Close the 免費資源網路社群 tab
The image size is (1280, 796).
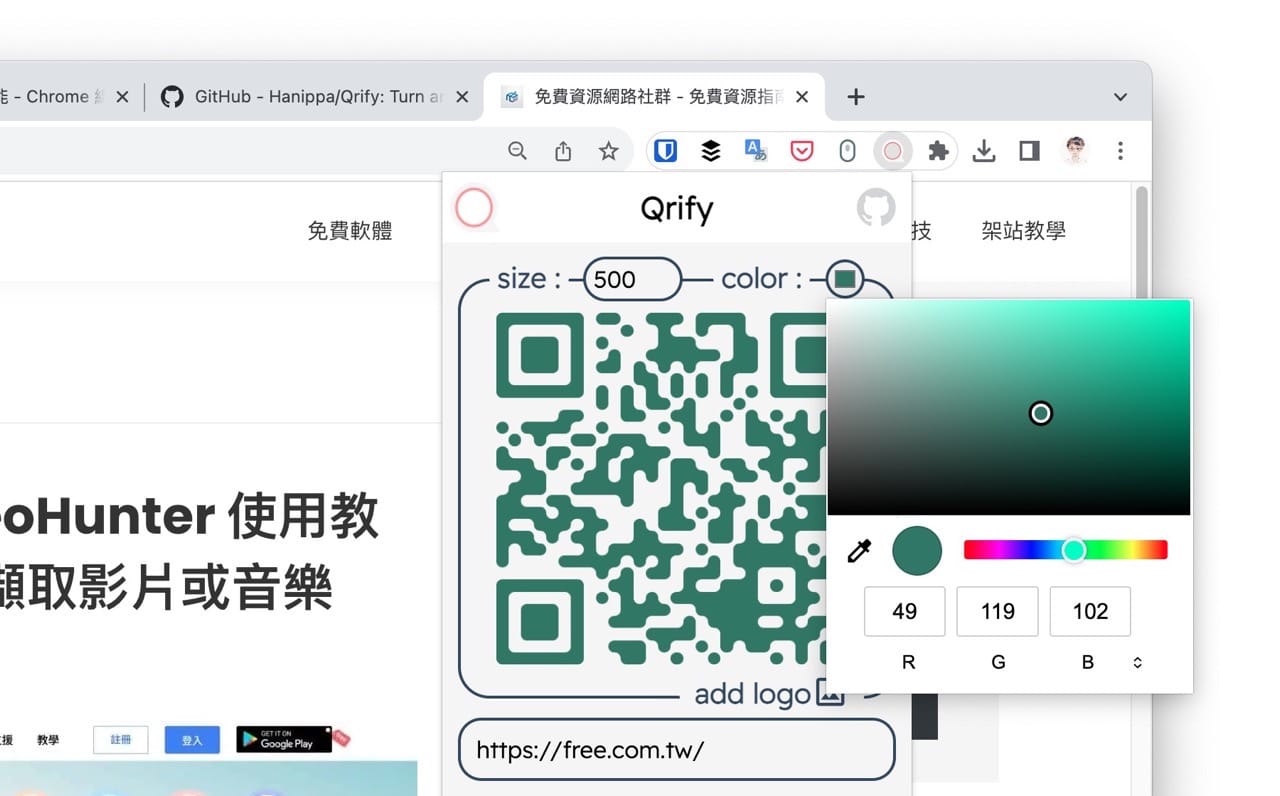pos(802,97)
